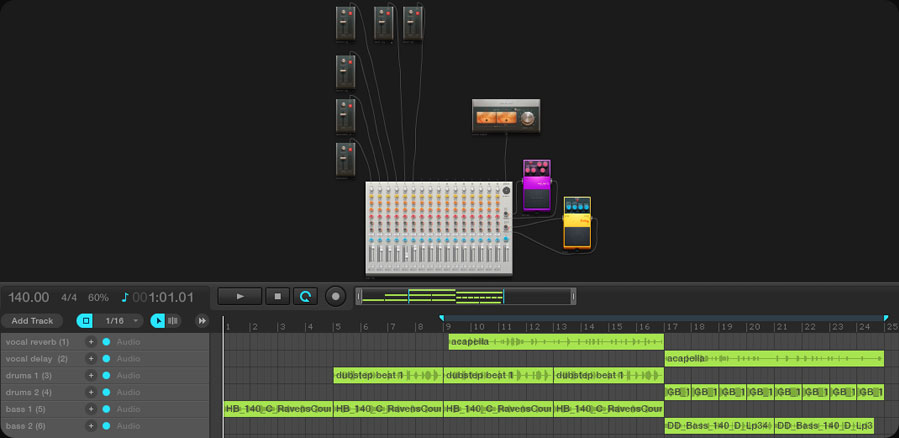Click the plus icon on drums 1 (3)

pos(91,376)
